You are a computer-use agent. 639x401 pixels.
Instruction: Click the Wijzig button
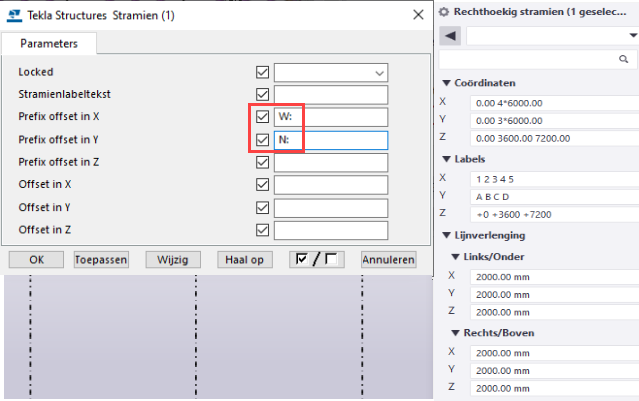click(173, 260)
